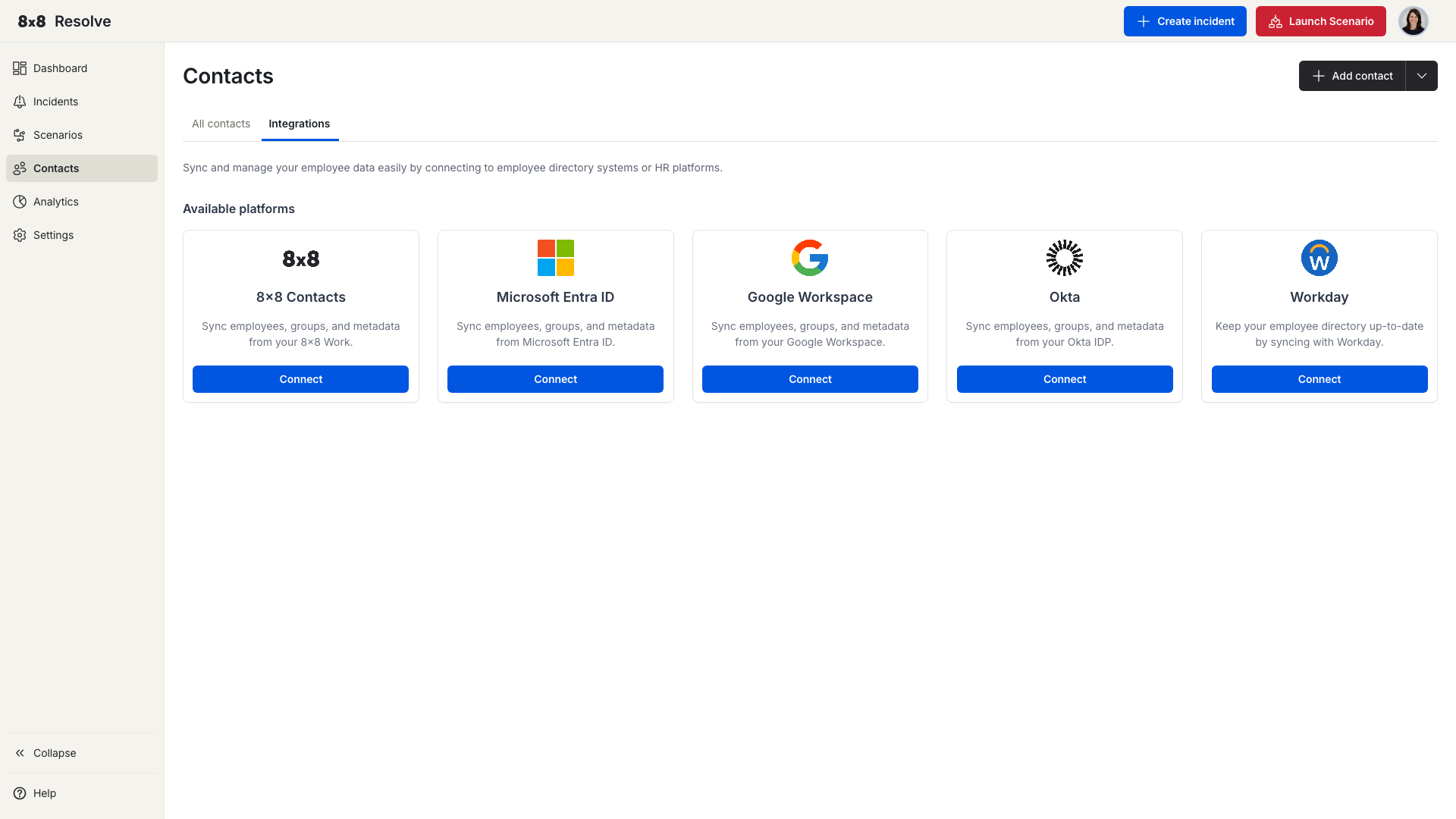This screenshot has height=819, width=1456.
Task: Click the 8x8 Resolve logo
Action: point(64,21)
